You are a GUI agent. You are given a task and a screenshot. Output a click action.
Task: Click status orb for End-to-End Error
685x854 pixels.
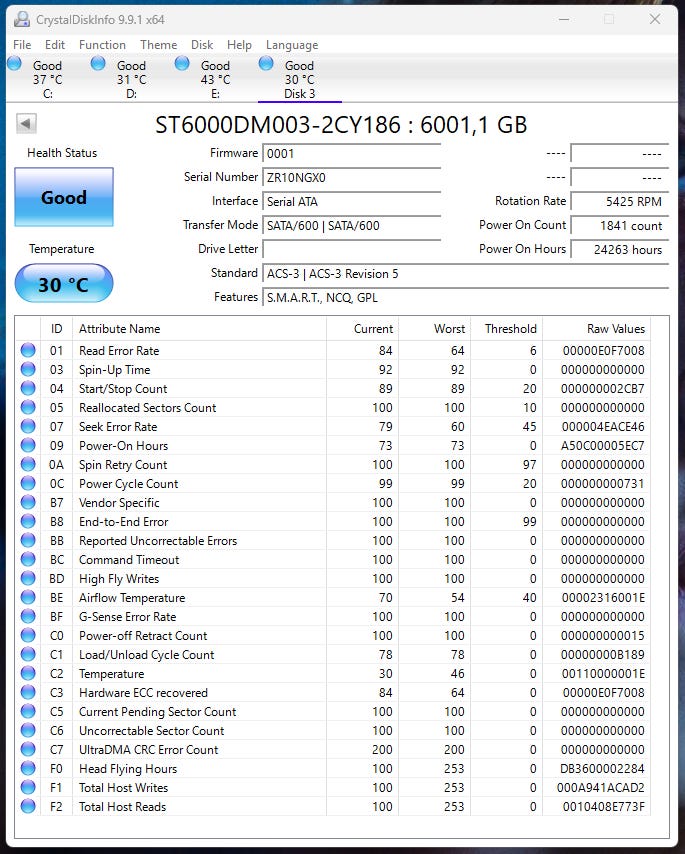click(28, 521)
